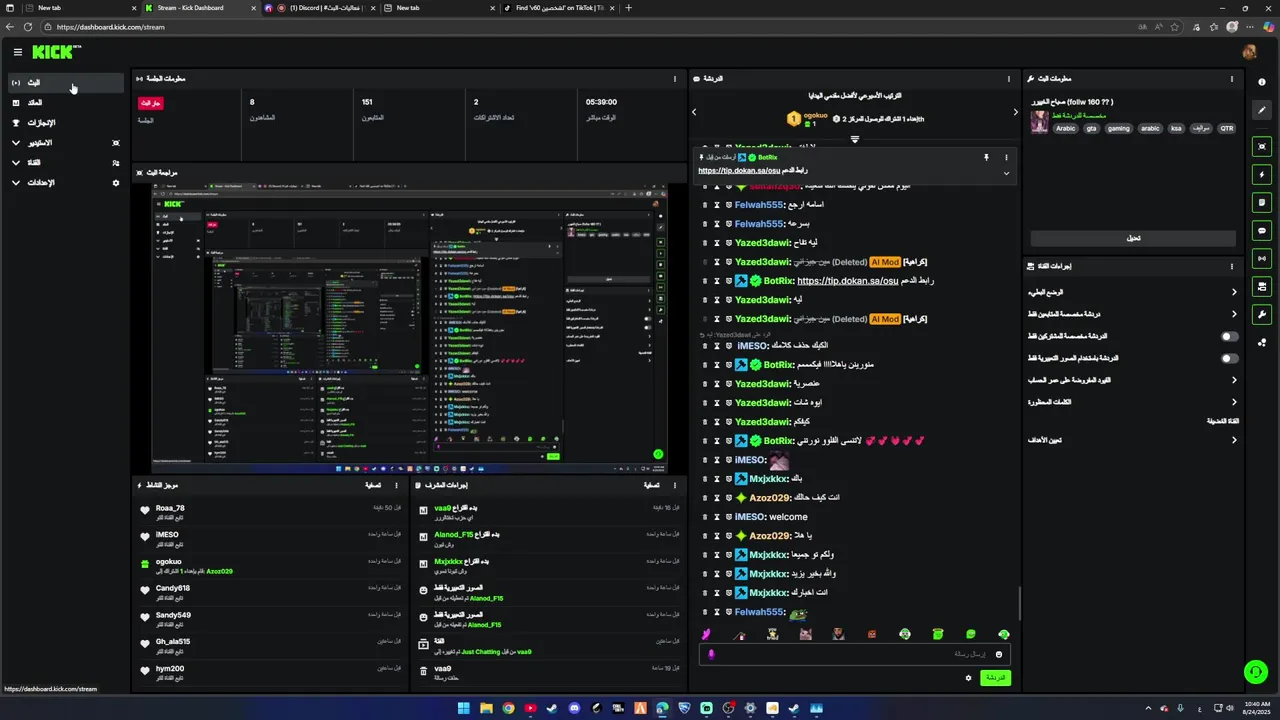Click the broadcast signal icon in the right sidebar
The height and width of the screenshot is (720, 1280).
(1262, 258)
